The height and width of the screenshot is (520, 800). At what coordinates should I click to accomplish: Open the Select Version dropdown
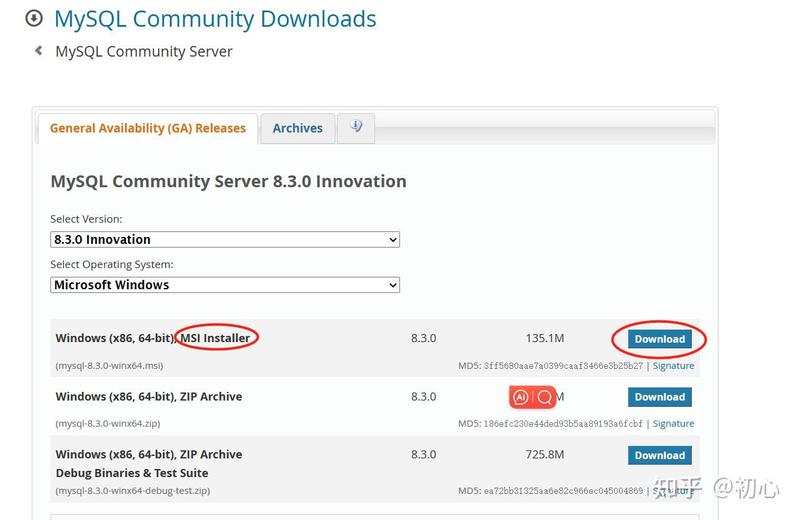click(x=225, y=240)
